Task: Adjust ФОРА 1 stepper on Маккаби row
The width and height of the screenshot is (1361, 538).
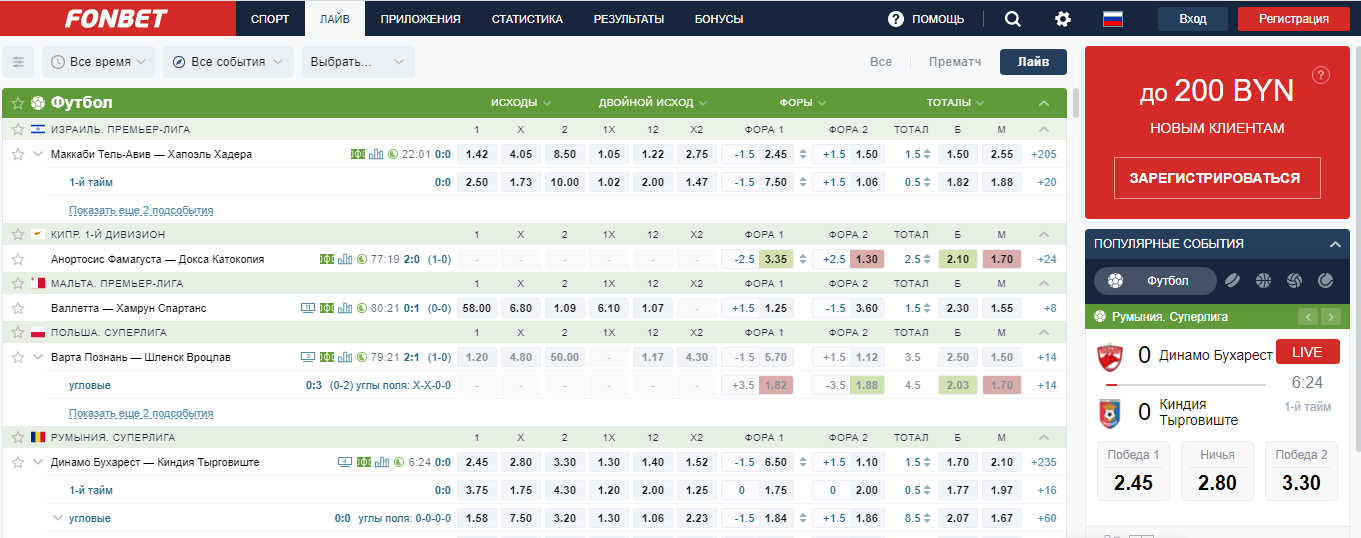Action: pos(802,154)
